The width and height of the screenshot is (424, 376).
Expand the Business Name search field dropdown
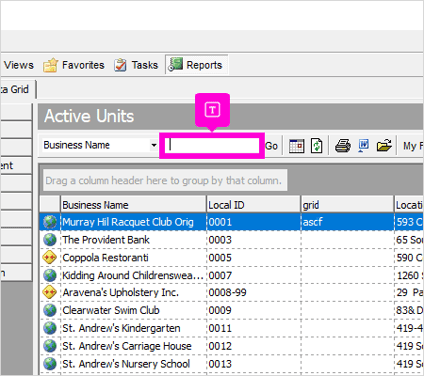click(x=154, y=145)
